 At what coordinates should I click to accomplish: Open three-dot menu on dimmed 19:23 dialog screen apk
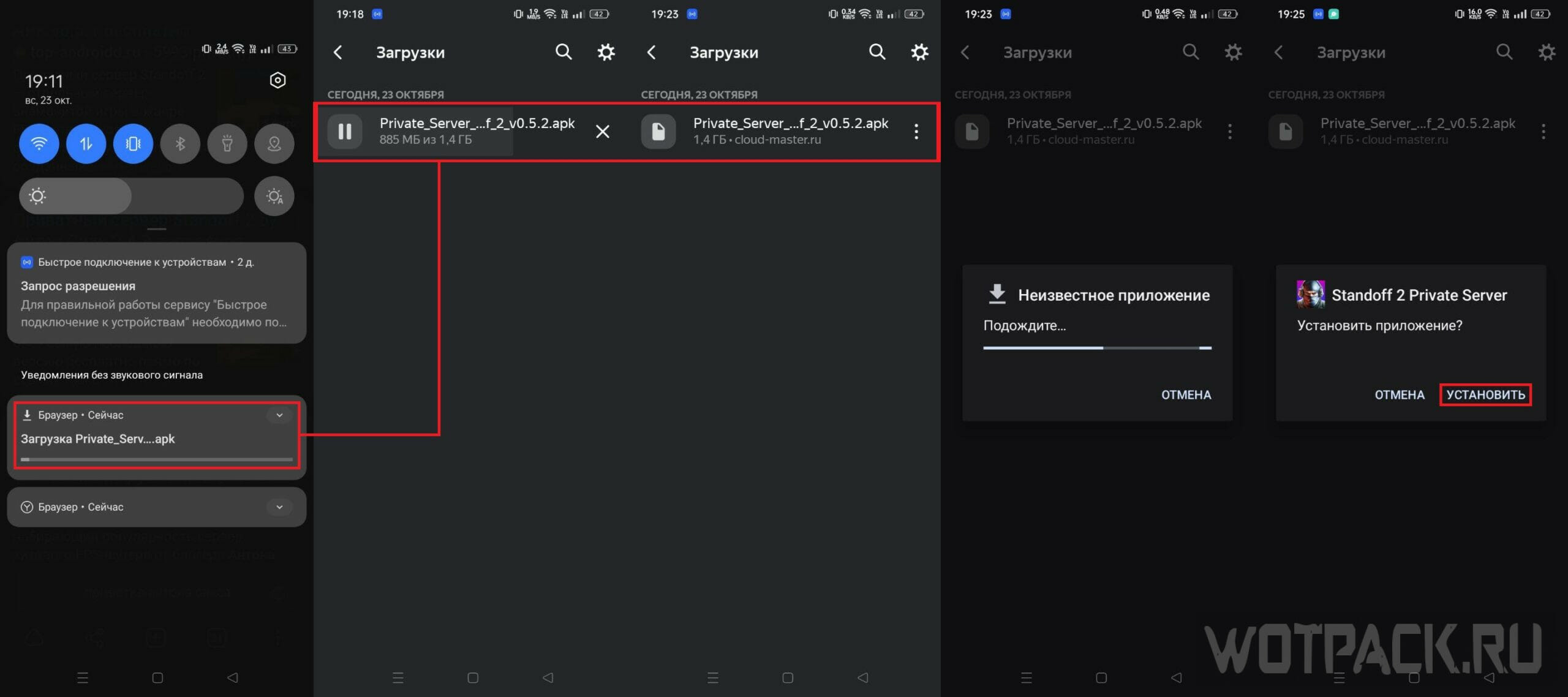pyautogui.click(x=1230, y=131)
